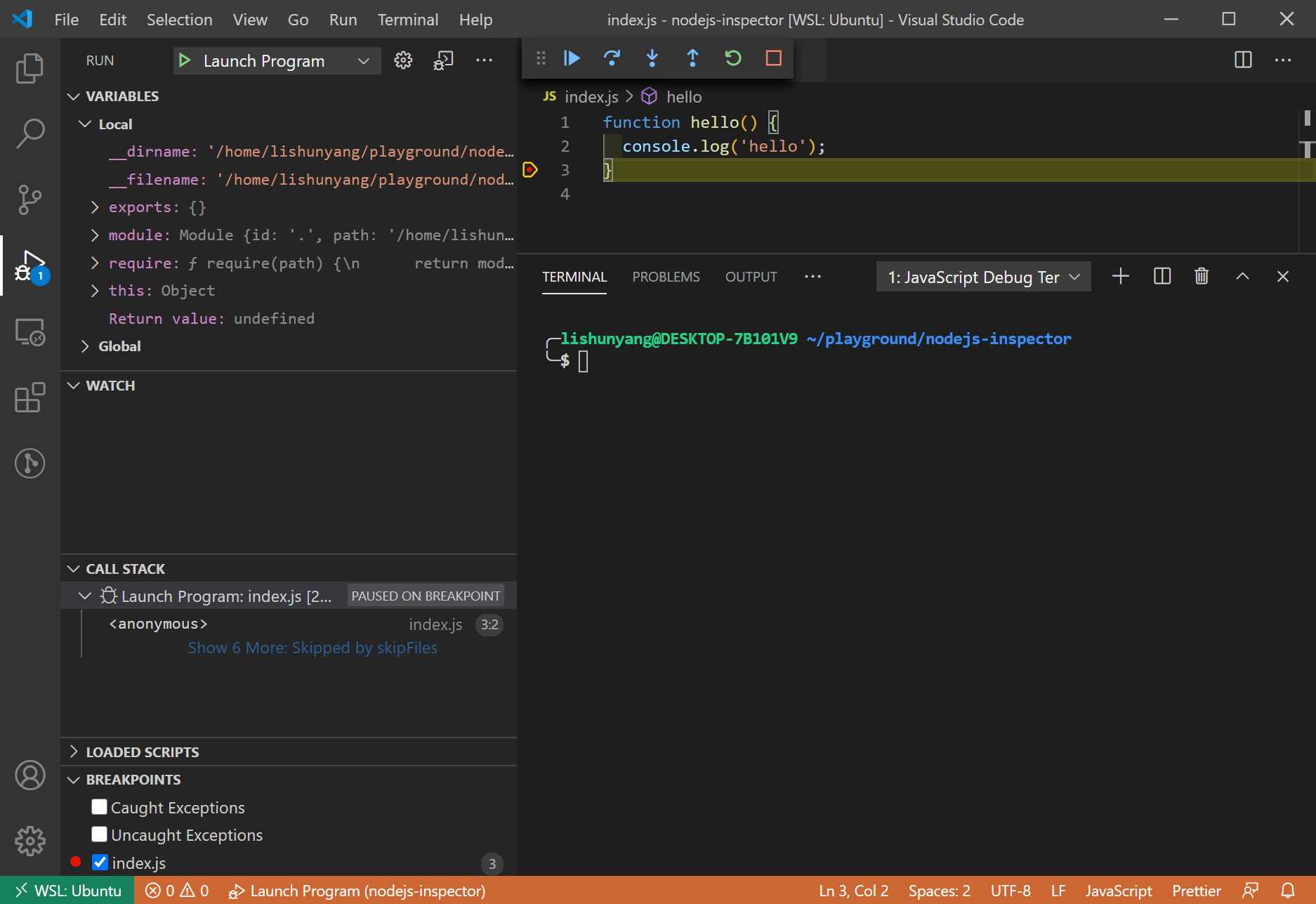Stop the debug session
Viewport: 1316px width, 904px height.
[x=774, y=58]
